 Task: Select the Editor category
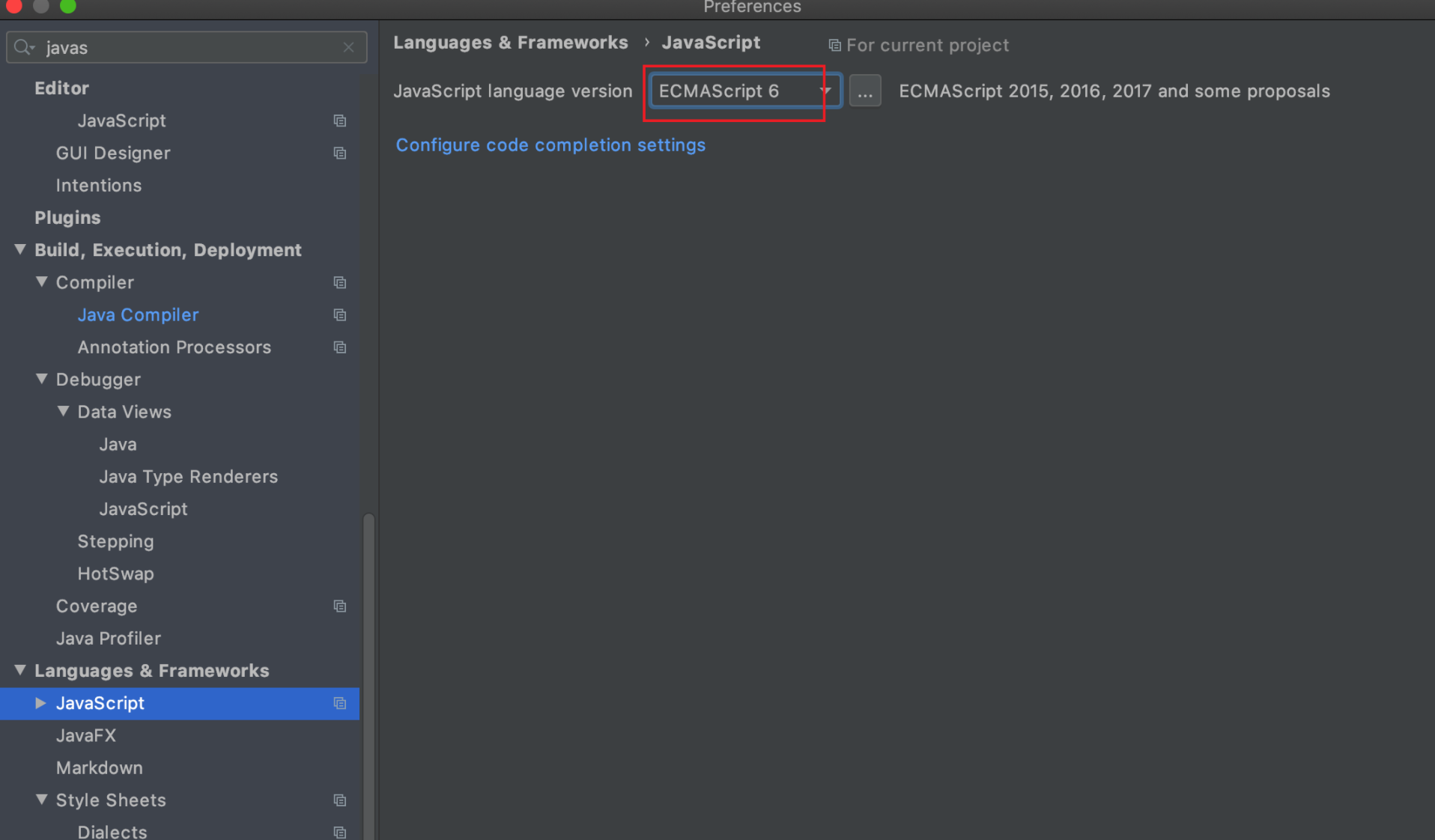point(61,88)
